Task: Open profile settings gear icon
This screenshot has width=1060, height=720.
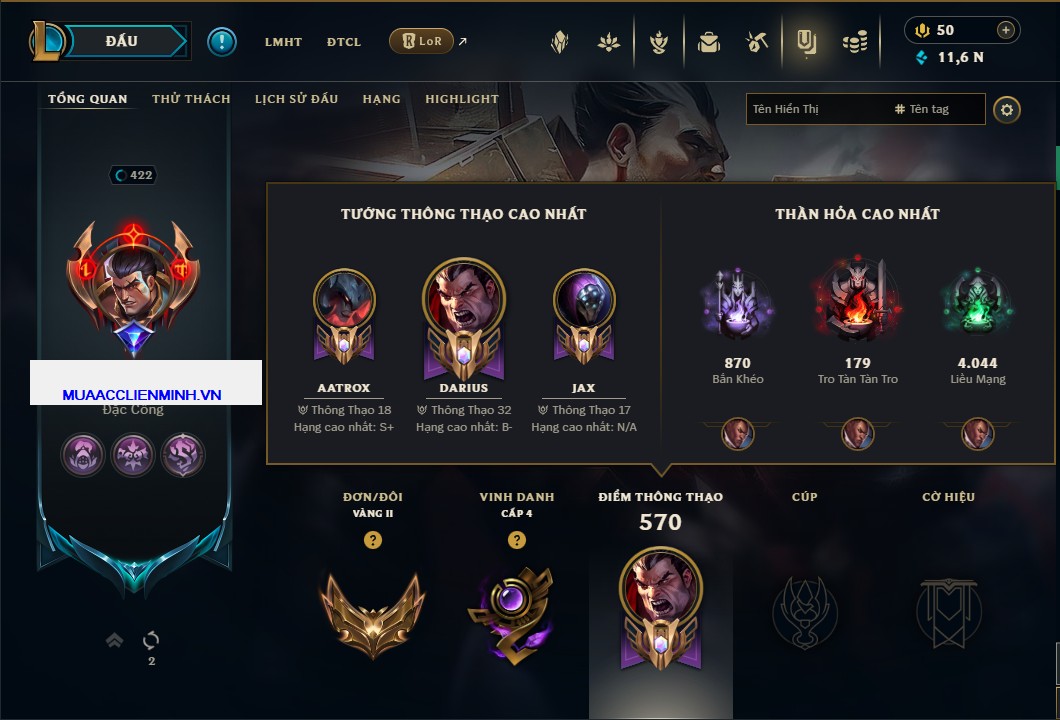Action: [1007, 110]
